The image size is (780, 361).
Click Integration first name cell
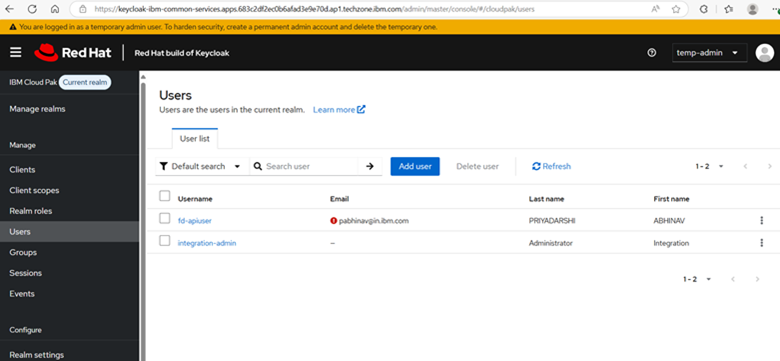671,243
